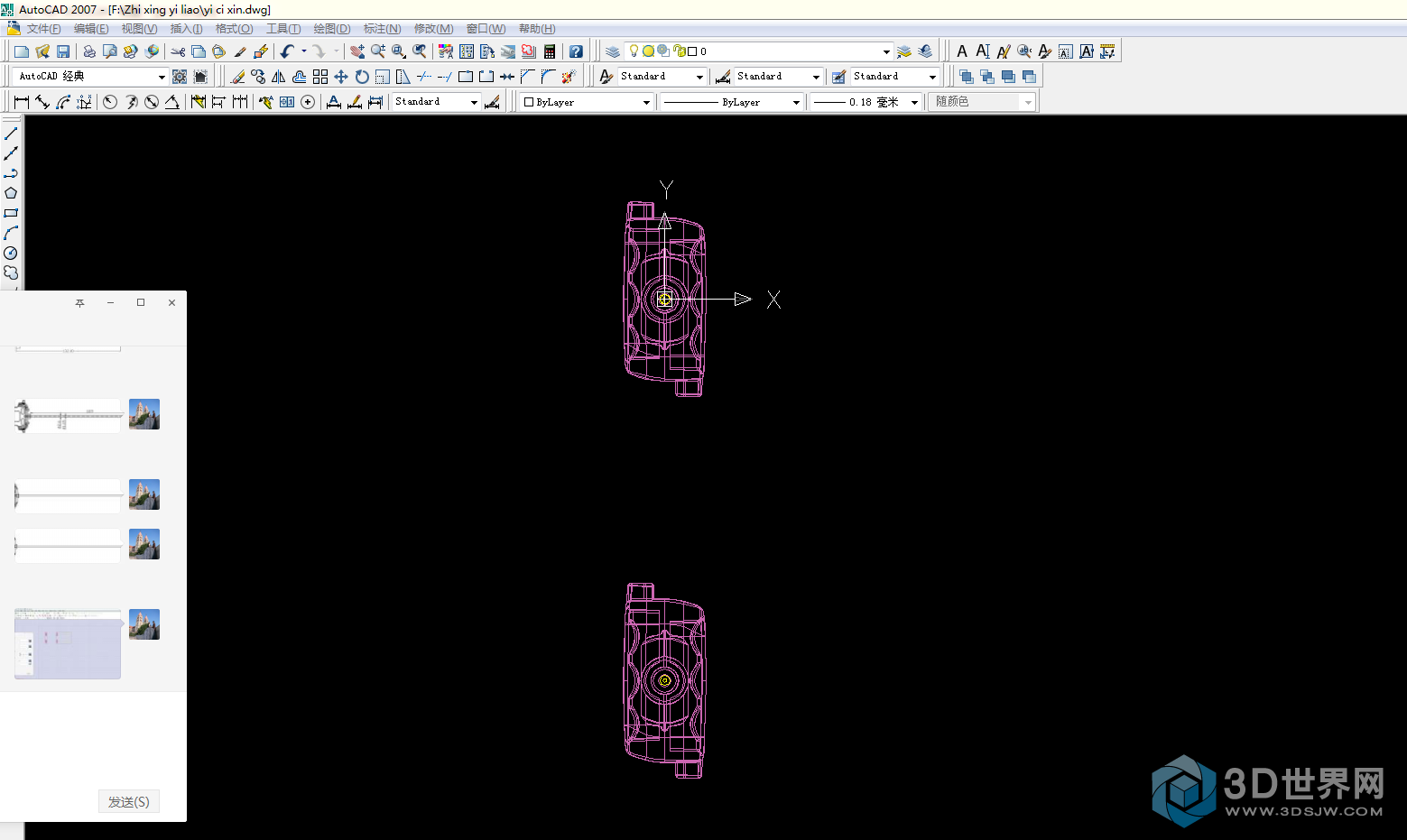Toggle the layer freeze sun icon
The height and width of the screenshot is (840, 1407).
tap(649, 51)
